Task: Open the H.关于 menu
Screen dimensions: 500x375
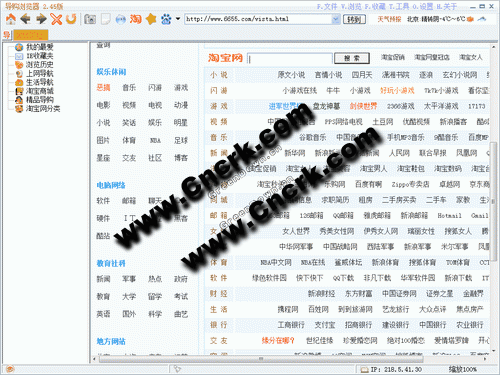Action: pos(447,6)
